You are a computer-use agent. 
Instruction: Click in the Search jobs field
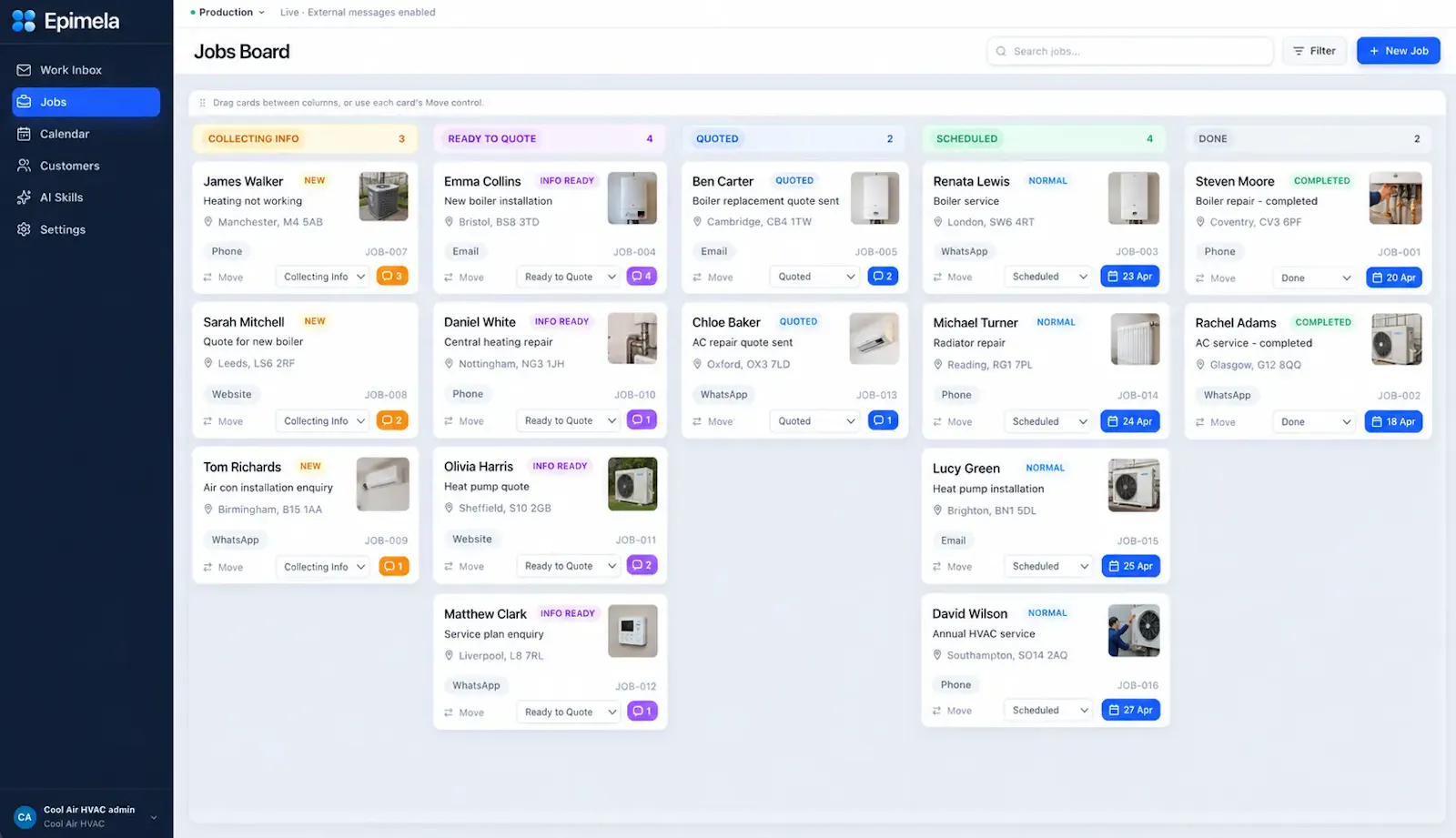[x=1129, y=51]
